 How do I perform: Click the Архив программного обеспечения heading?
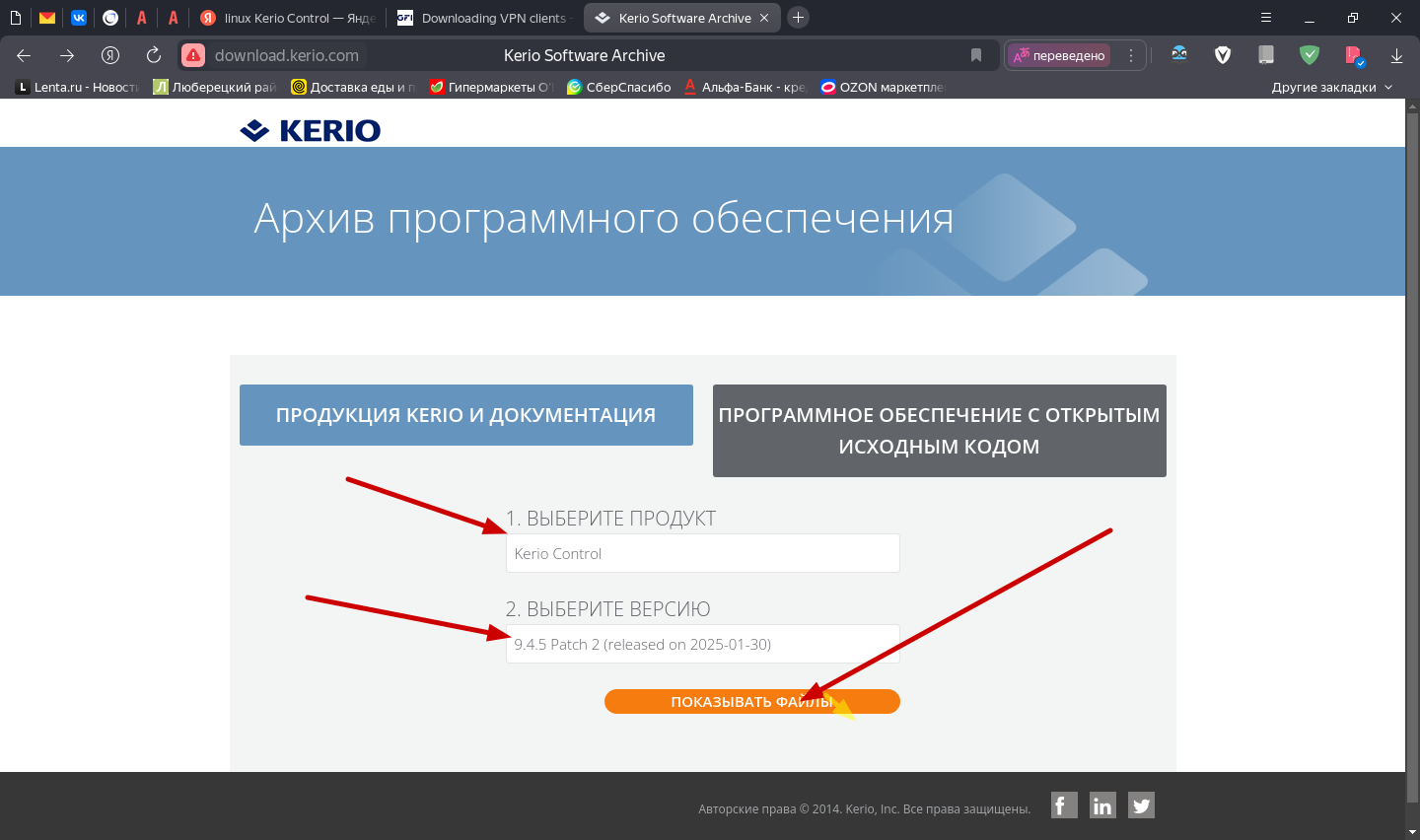point(603,218)
